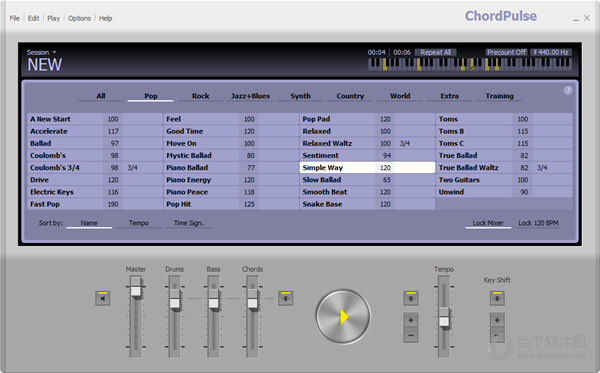Image resolution: width=600 pixels, height=373 pixels.
Task: Switch to the Country tab
Action: click(x=350, y=96)
